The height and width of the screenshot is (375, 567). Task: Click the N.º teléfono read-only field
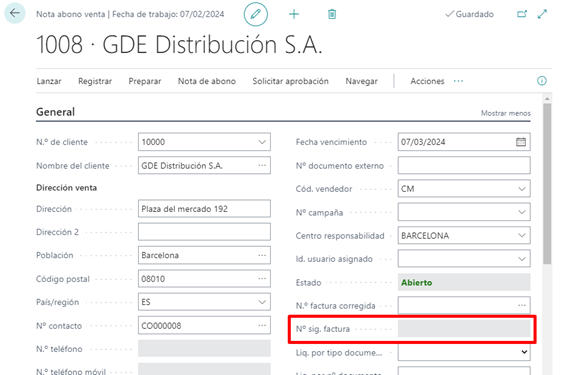click(204, 349)
